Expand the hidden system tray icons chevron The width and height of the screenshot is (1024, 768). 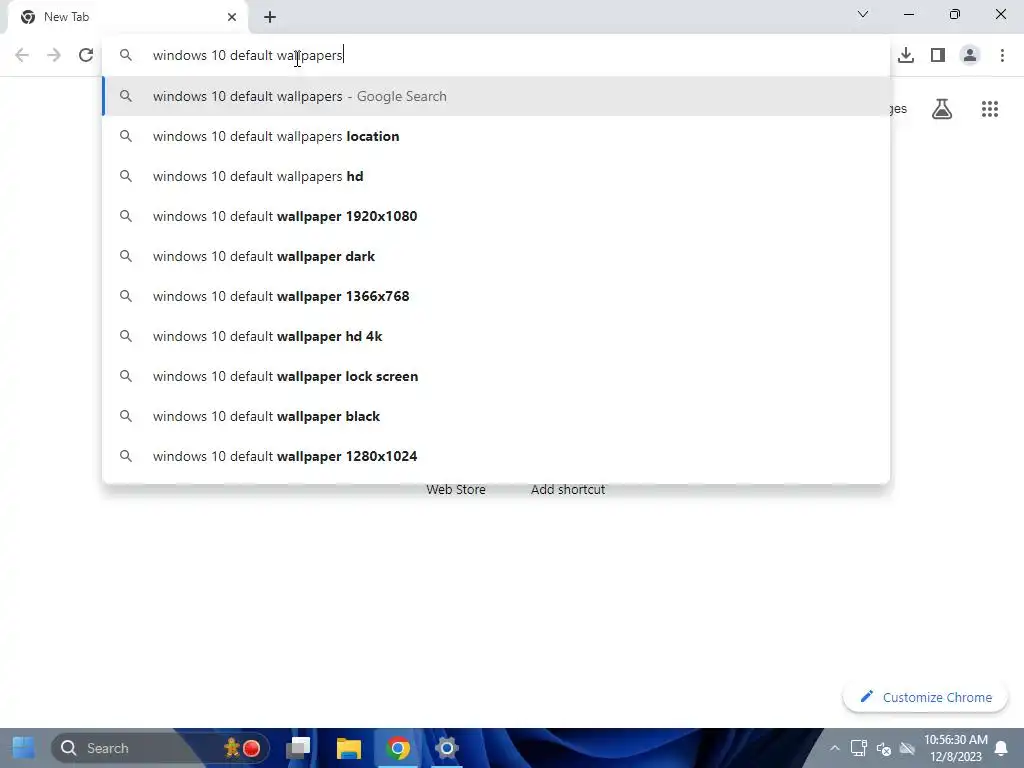(835, 748)
